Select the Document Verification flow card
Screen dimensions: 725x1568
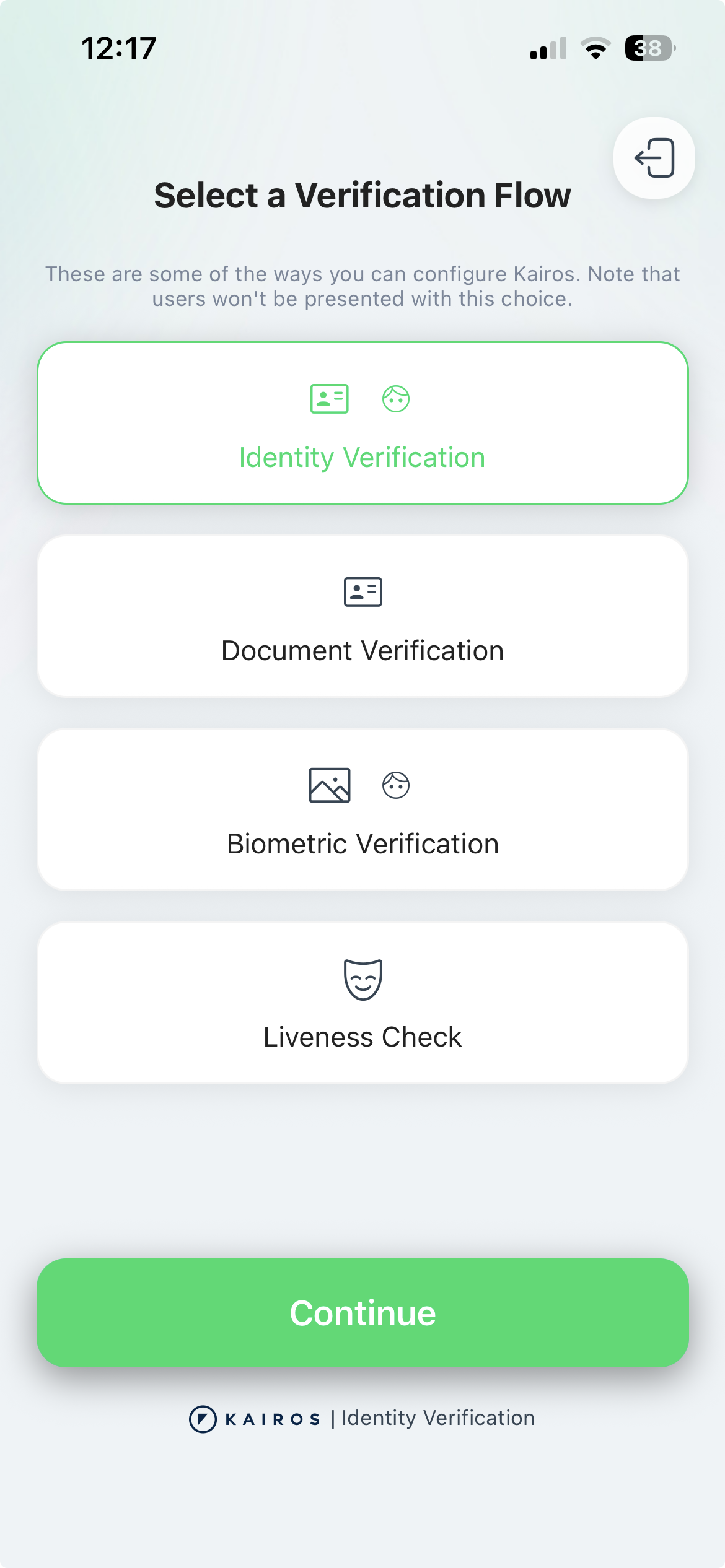[362, 616]
